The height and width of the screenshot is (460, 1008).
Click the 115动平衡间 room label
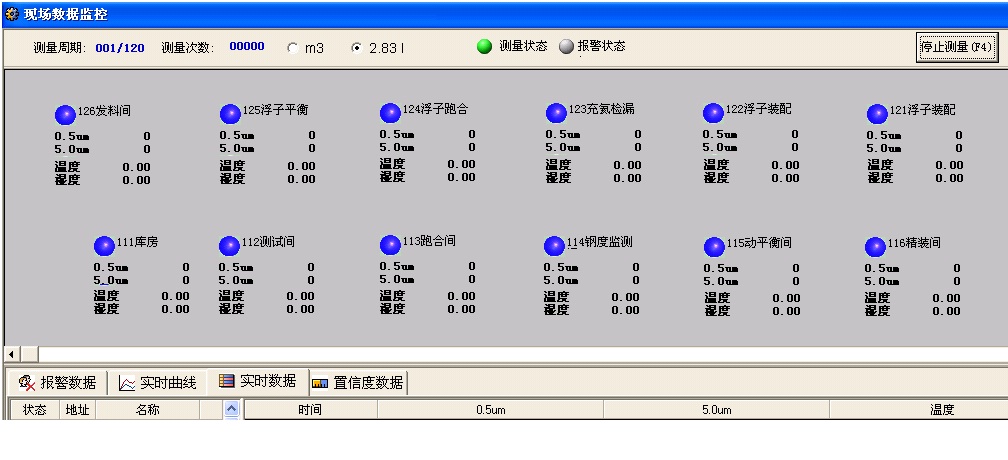point(759,243)
